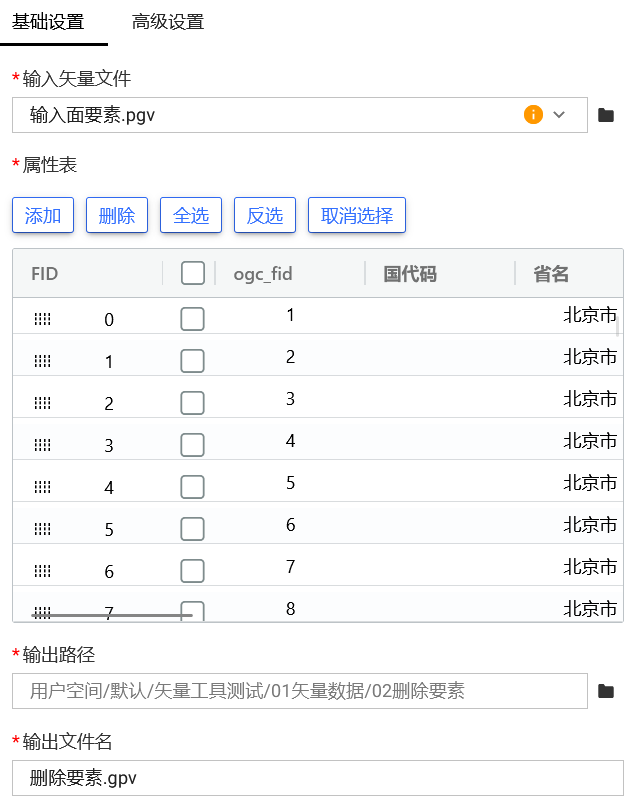This screenshot has height=808, width=638.
Task: Click drag handle icon for FID 6 row
Action: point(42,571)
